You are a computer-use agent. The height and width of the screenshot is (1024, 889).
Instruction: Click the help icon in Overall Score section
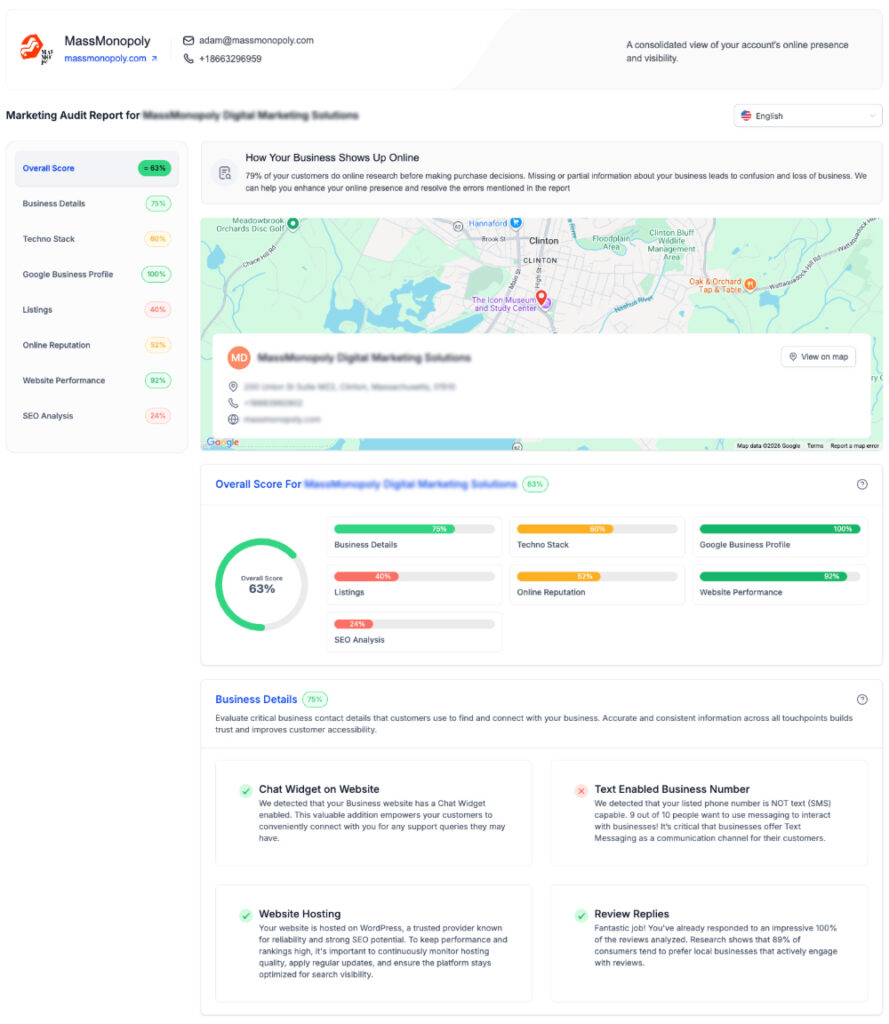(862, 485)
